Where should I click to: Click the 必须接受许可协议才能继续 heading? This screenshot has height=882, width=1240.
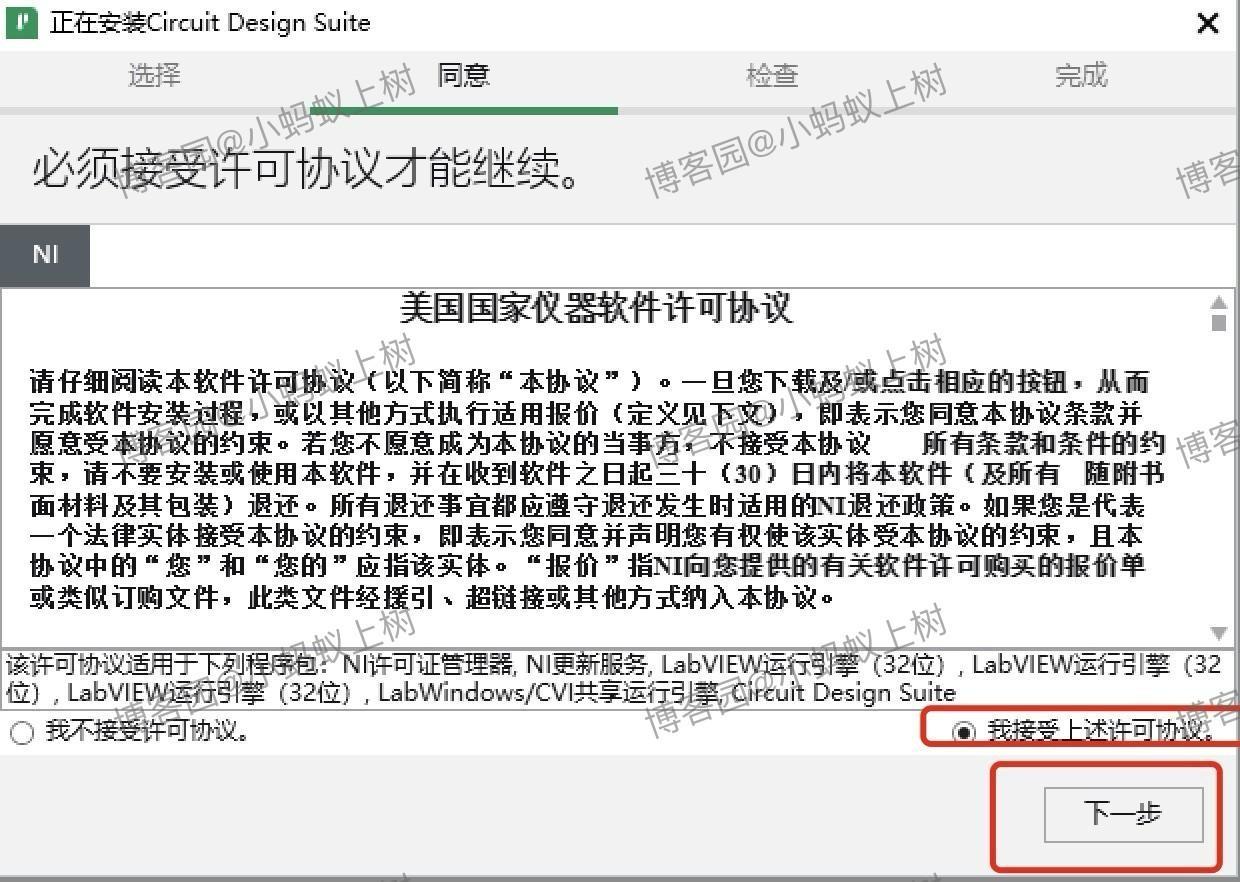(x=300, y=170)
